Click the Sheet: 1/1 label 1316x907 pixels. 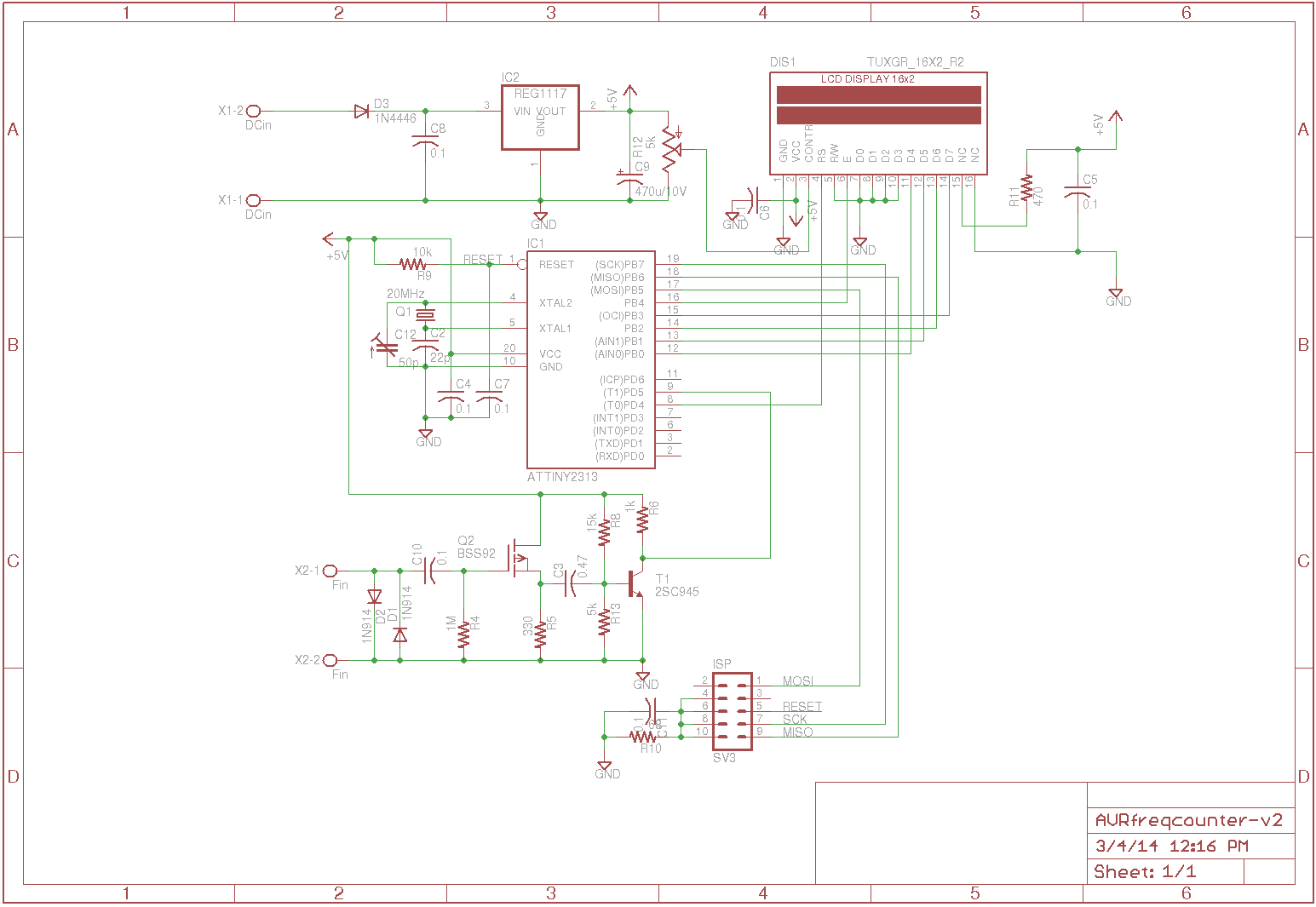1144,871
